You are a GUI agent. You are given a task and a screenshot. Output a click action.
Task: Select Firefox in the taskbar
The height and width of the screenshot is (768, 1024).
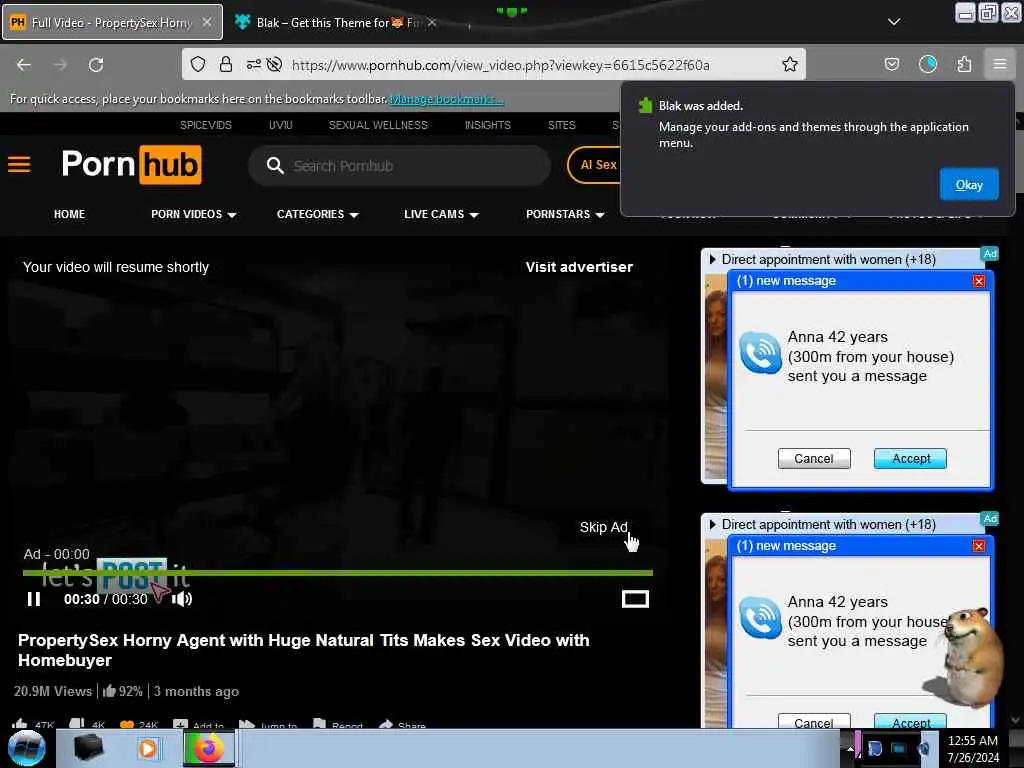(x=208, y=748)
